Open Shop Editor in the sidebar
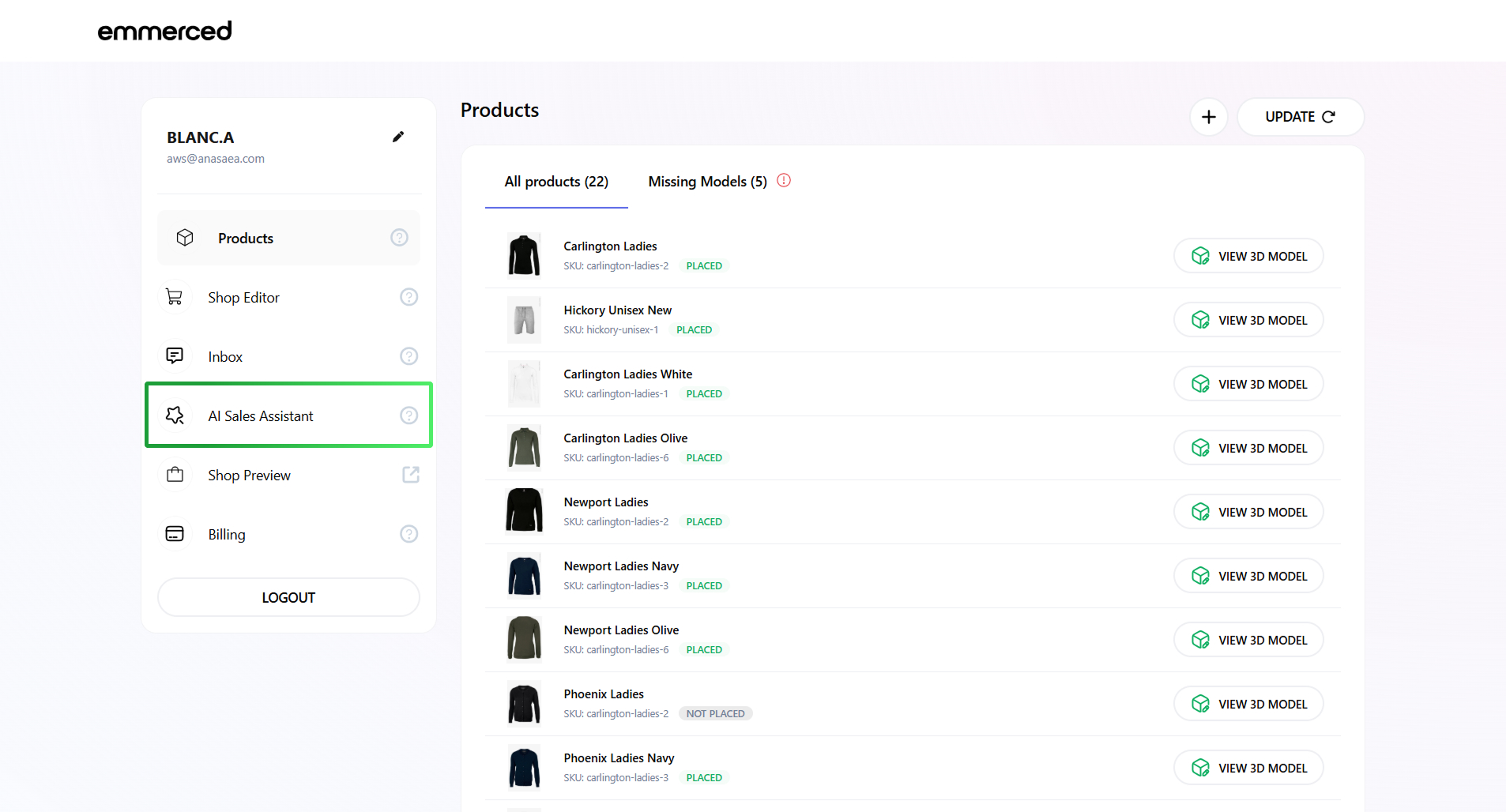The image size is (1506, 812). coord(243,298)
